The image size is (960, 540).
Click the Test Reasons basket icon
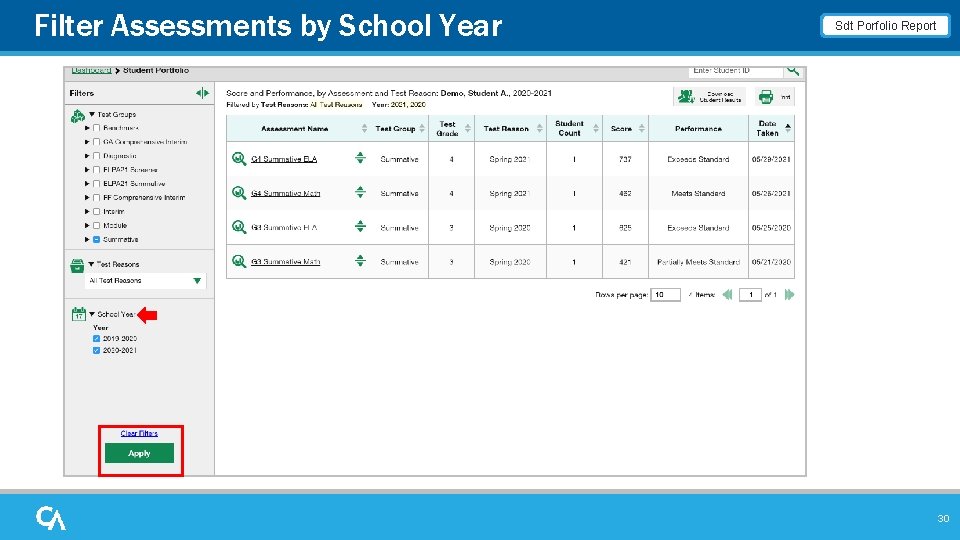pos(77,265)
